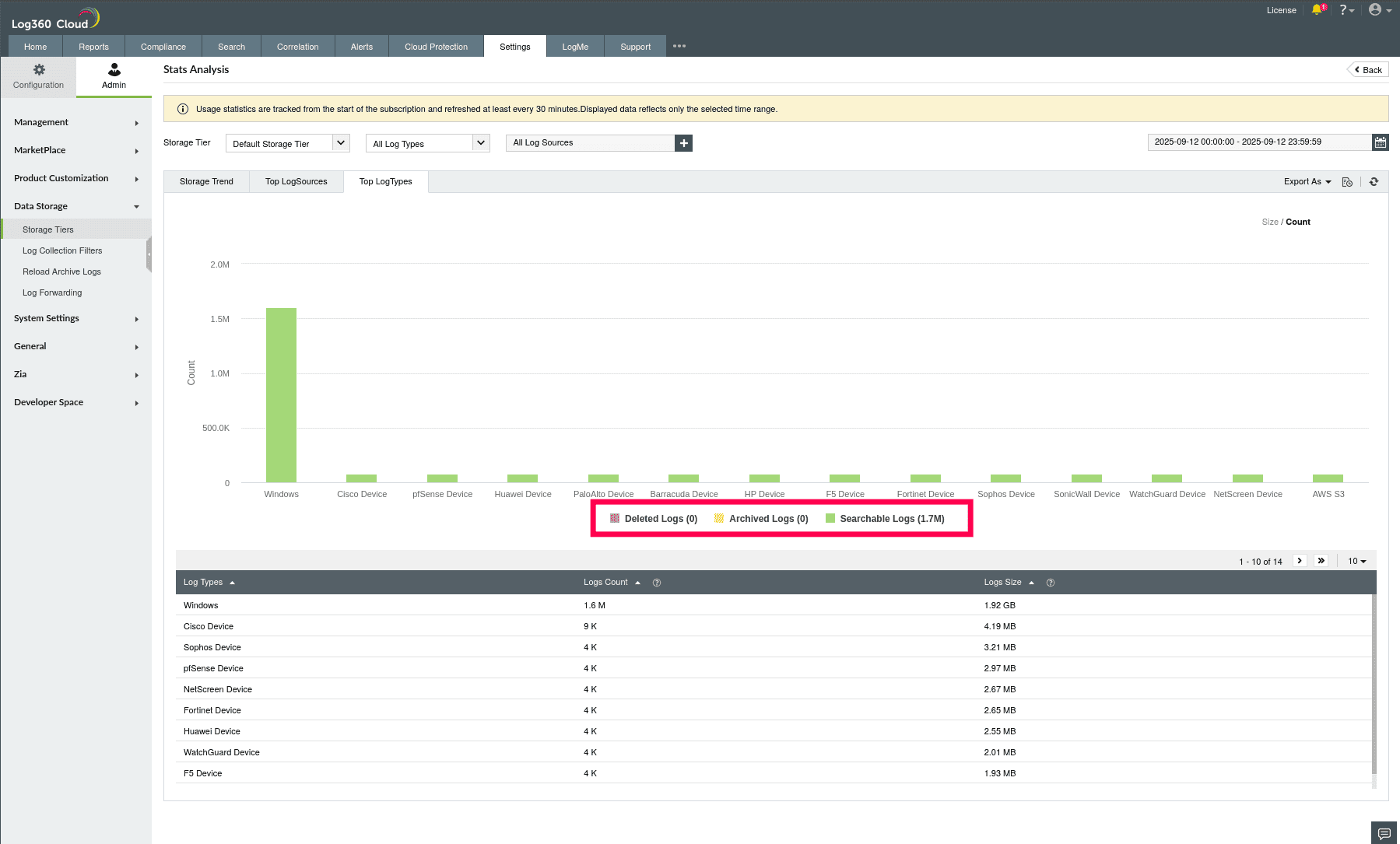Image resolution: width=1400 pixels, height=844 pixels.
Task: Click the Logs Count help icon
Action: (657, 583)
